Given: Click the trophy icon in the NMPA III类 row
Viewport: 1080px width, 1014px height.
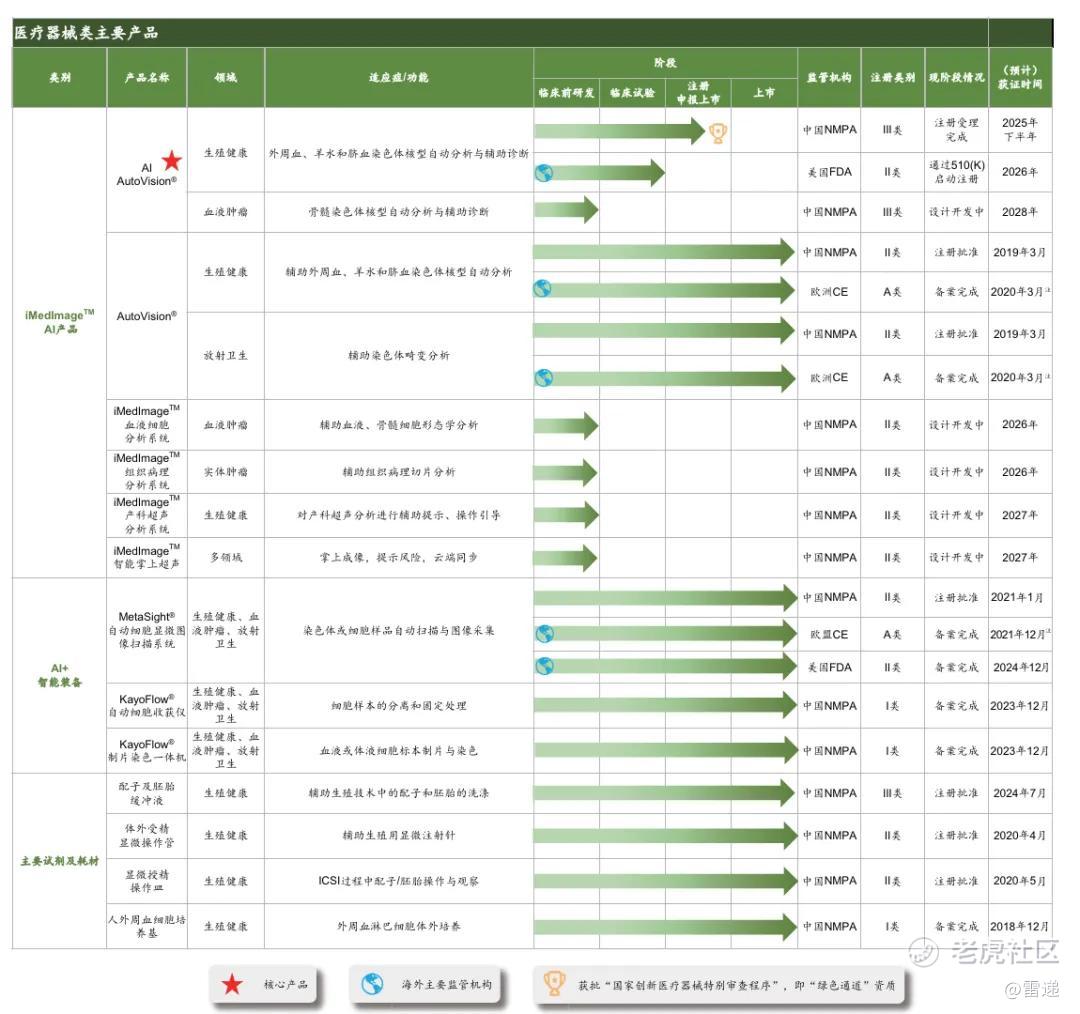Looking at the screenshot, I should point(718,133).
